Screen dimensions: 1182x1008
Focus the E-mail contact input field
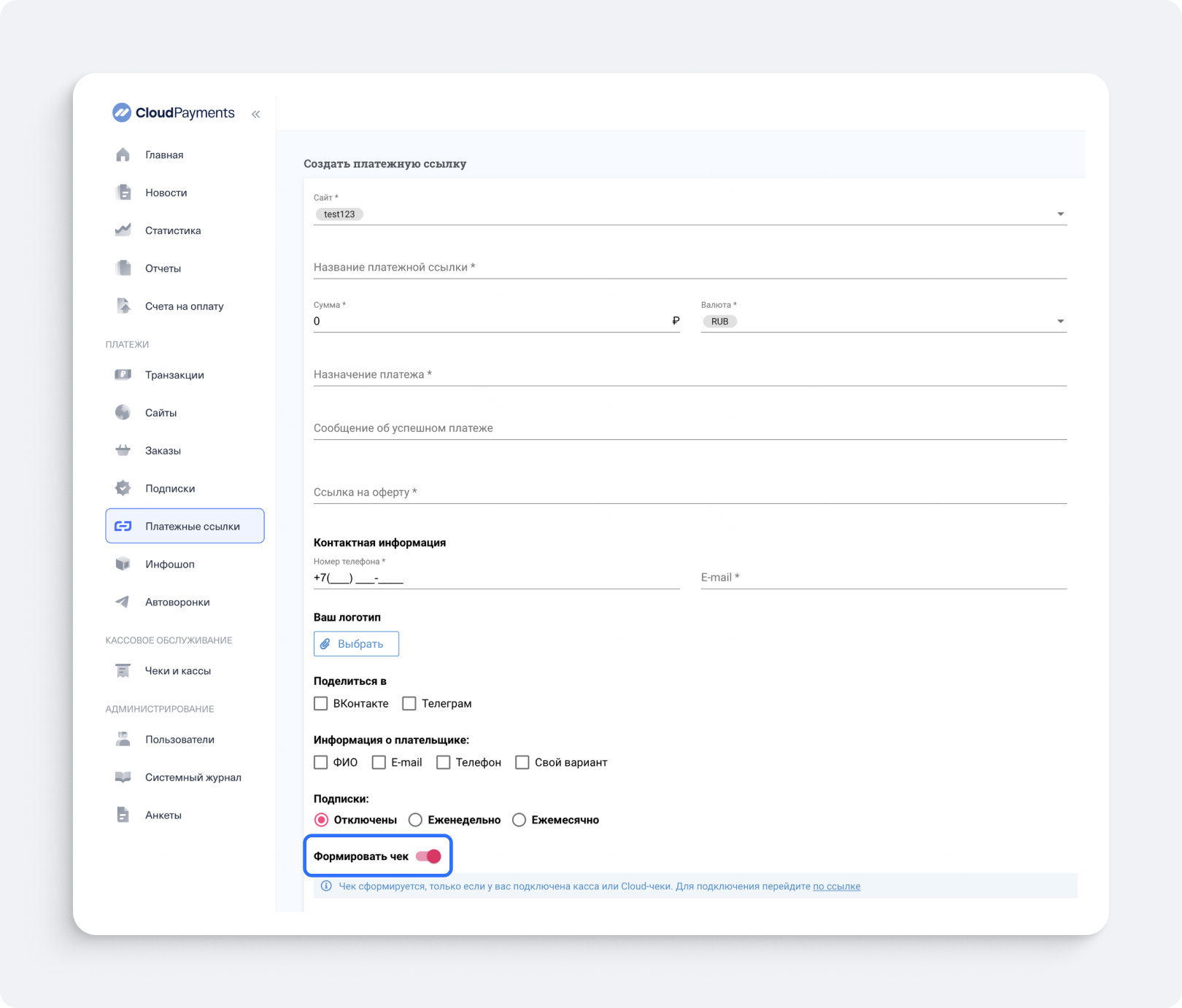click(883, 578)
